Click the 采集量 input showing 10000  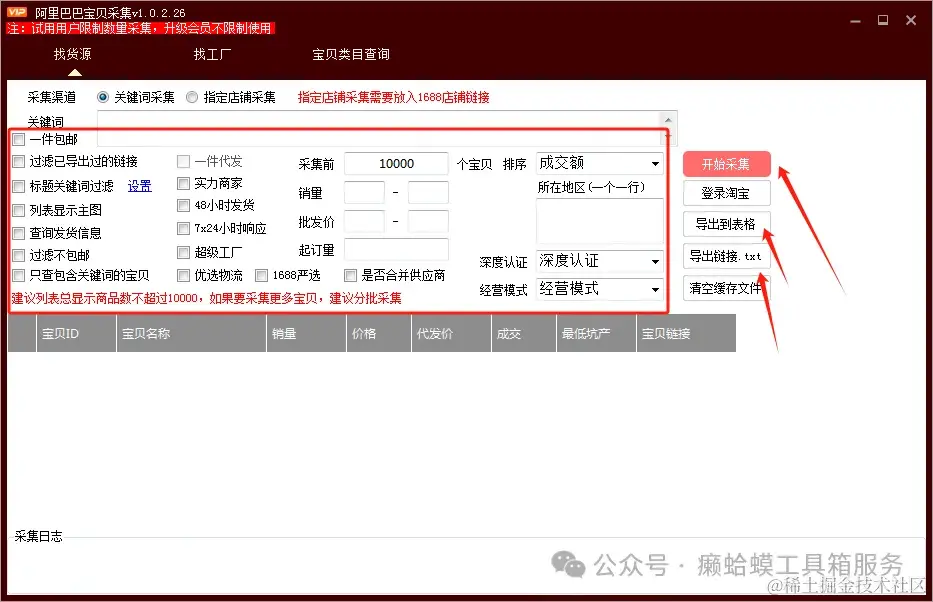point(394,163)
